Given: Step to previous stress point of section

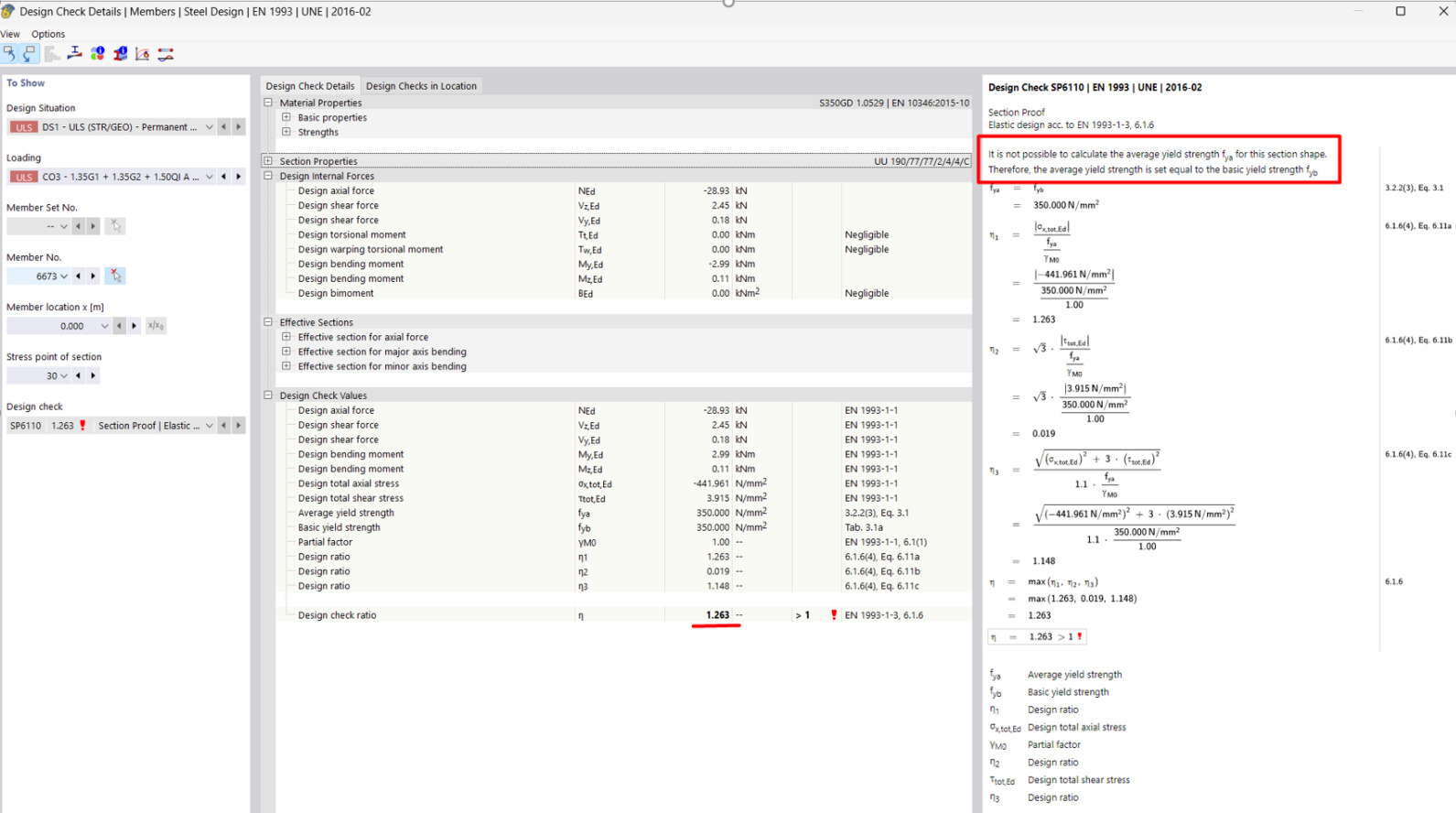Looking at the screenshot, I should pos(79,375).
